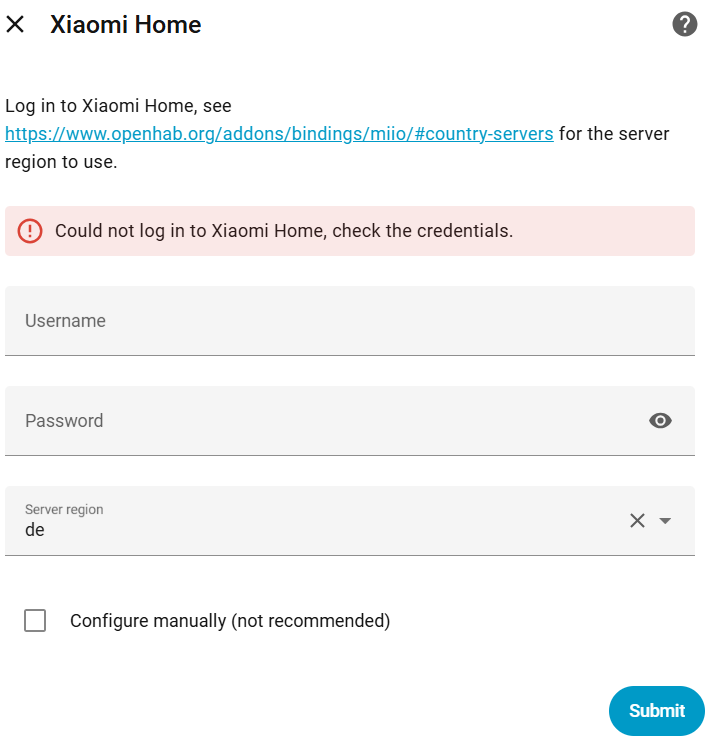Open the openhab.org country-servers link
Viewport: 710px width, 739px height.
pos(279,134)
